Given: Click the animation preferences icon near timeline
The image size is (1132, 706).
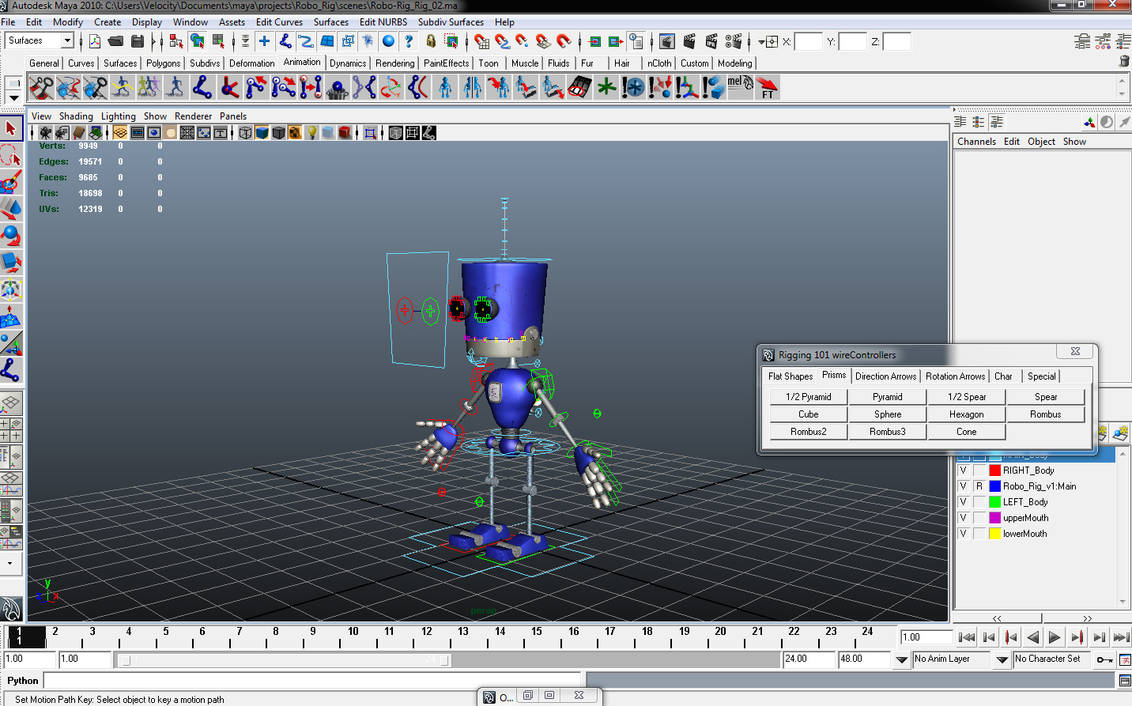Looking at the screenshot, I should tap(1124, 660).
